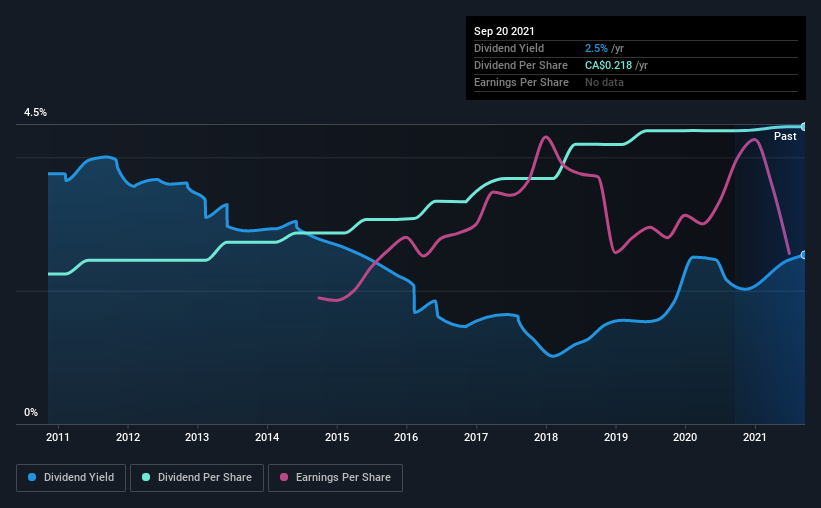Click the Earnings Per Share label in tooltip
This screenshot has height=508, width=821.
point(521,82)
